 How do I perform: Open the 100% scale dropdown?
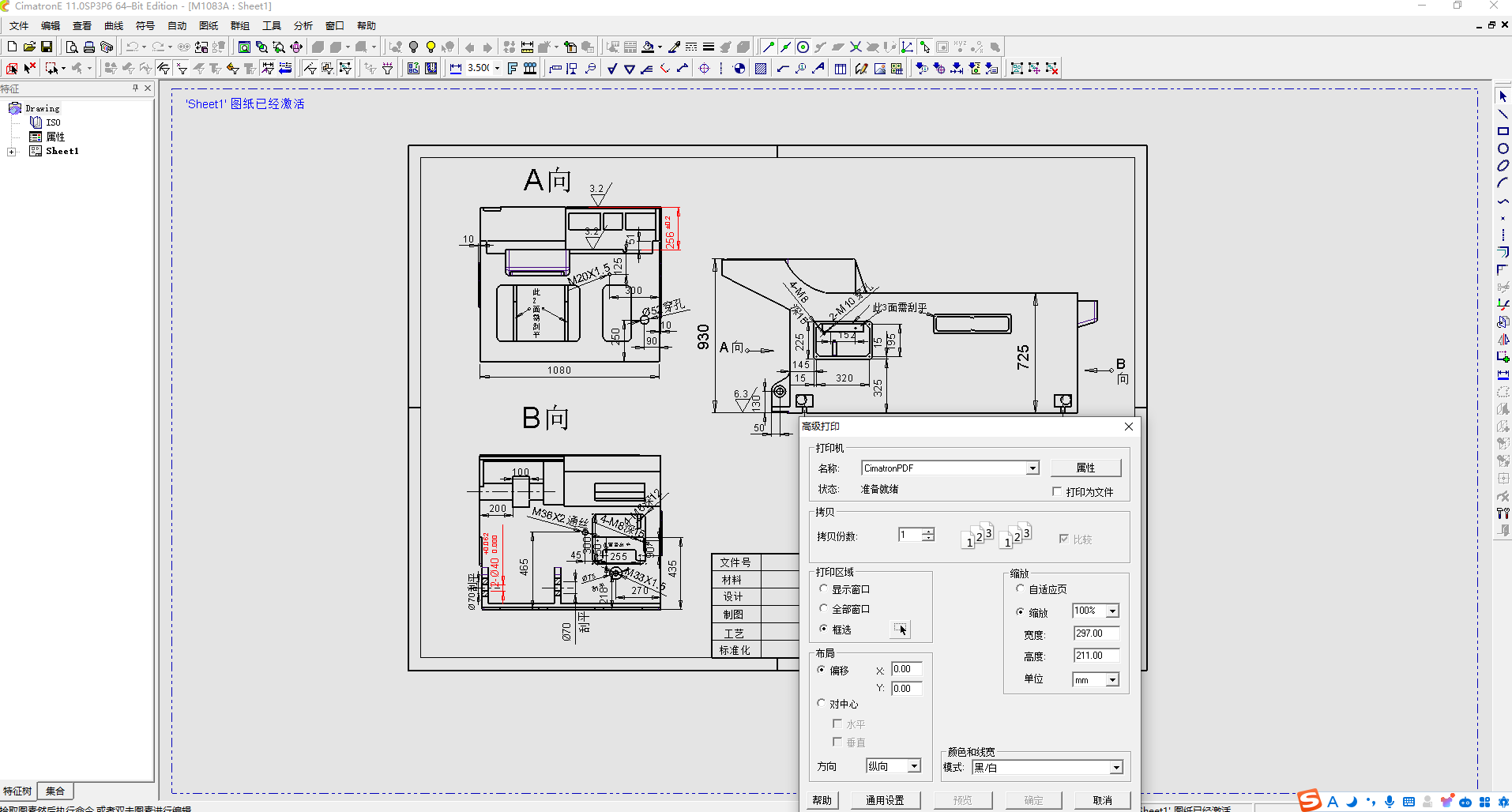point(1112,611)
